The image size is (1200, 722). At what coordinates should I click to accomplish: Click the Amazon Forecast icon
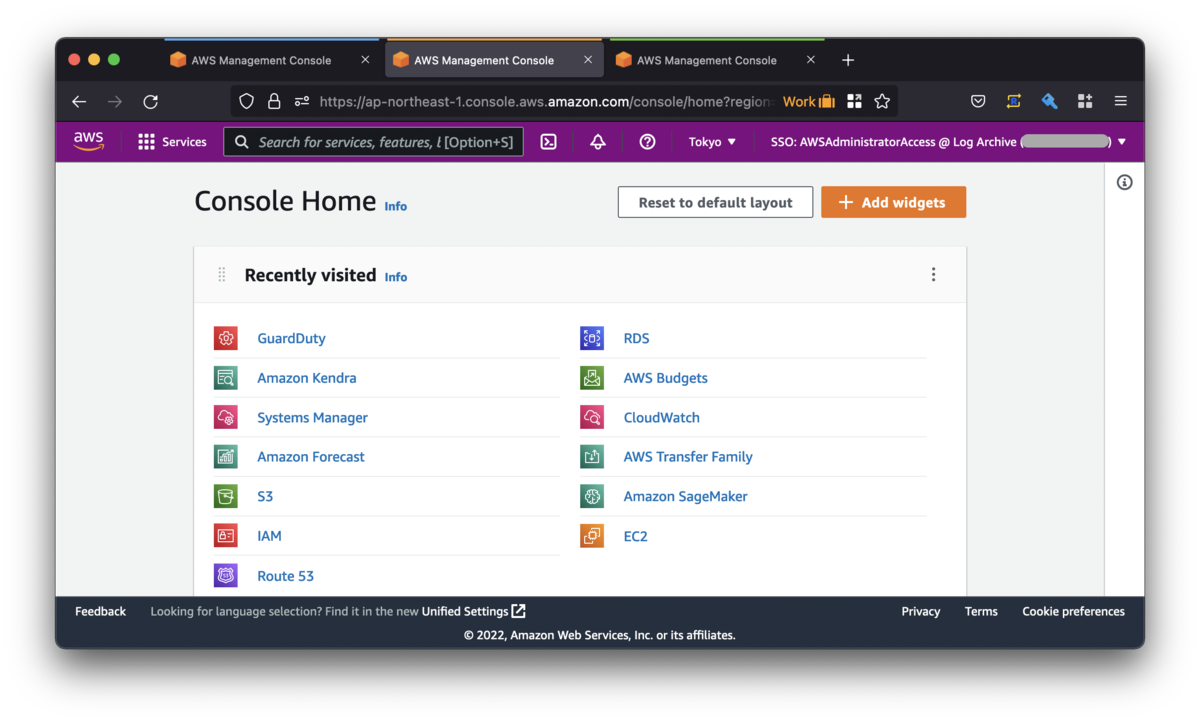coord(226,456)
